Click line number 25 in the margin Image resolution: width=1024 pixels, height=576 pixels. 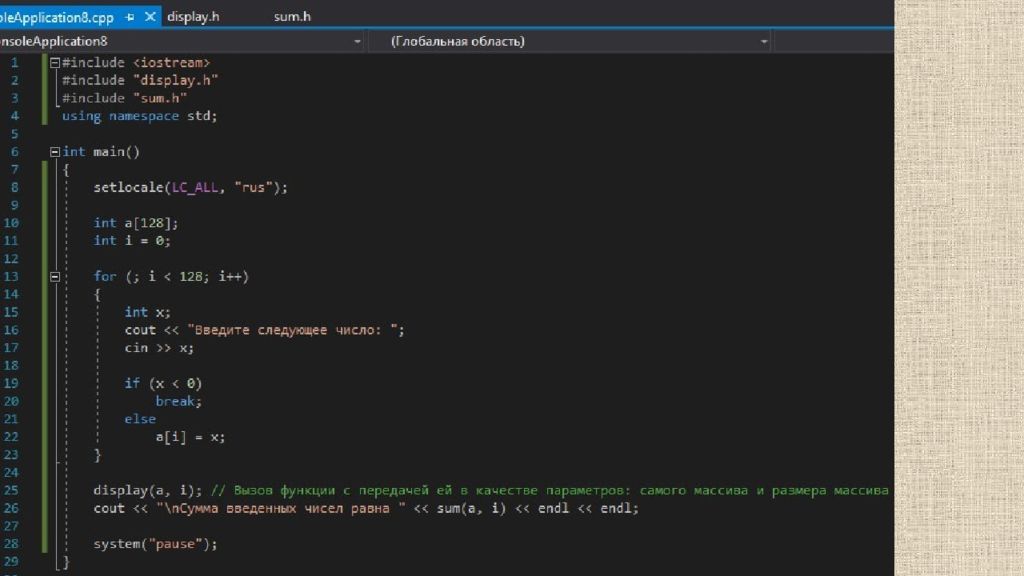point(13,490)
